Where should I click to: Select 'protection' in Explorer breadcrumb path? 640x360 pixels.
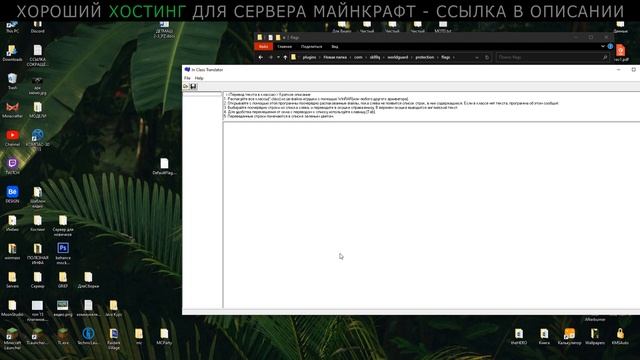pos(424,58)
